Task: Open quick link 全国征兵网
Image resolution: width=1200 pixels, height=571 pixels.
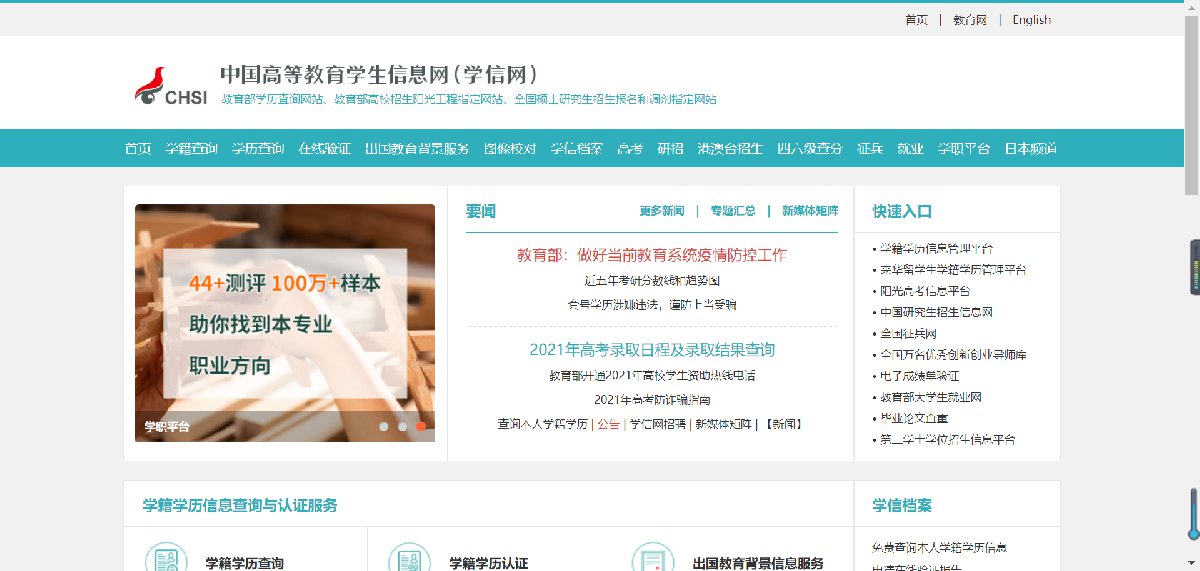Action: 909,333
